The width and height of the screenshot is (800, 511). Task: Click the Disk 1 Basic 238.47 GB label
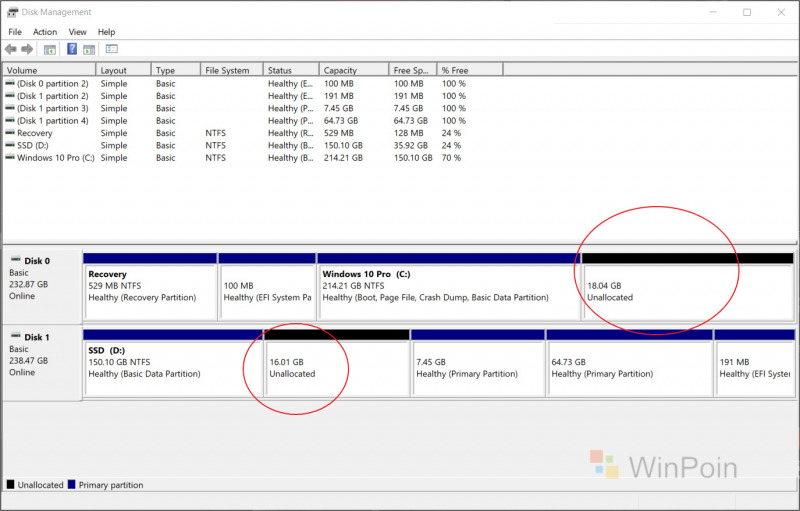coord(42,363)
